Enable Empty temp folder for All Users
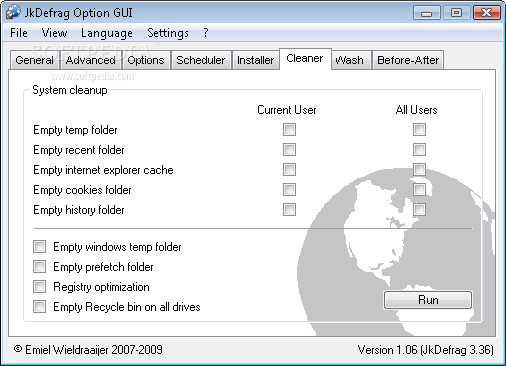506x366 pixels. point(419,129)
